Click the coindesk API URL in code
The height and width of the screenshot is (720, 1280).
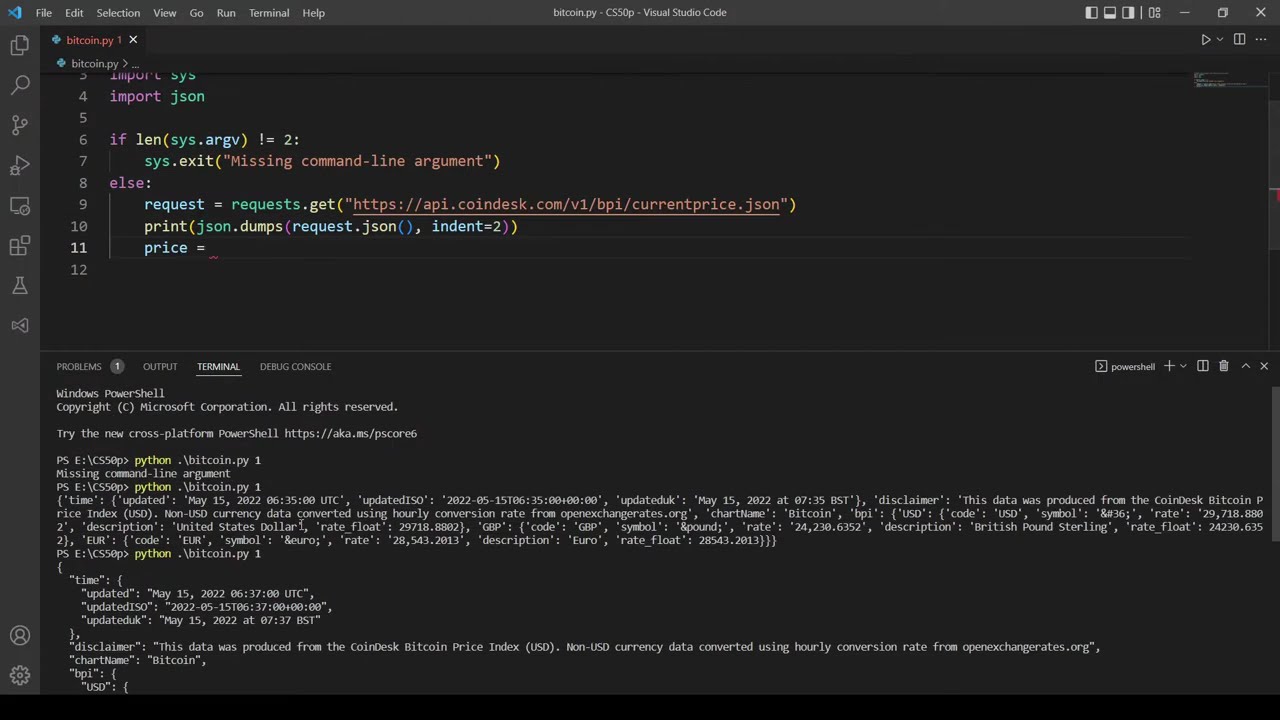(x=566, y=204)
